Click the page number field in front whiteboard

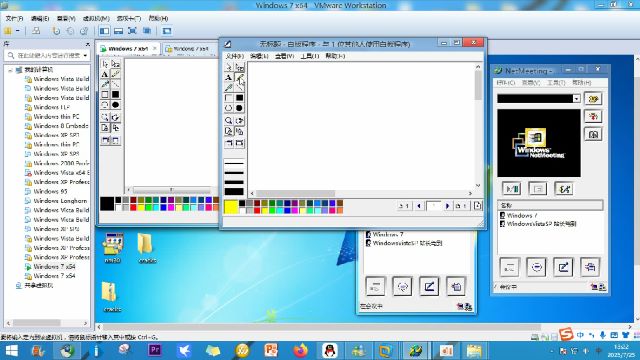click(433, 206)
